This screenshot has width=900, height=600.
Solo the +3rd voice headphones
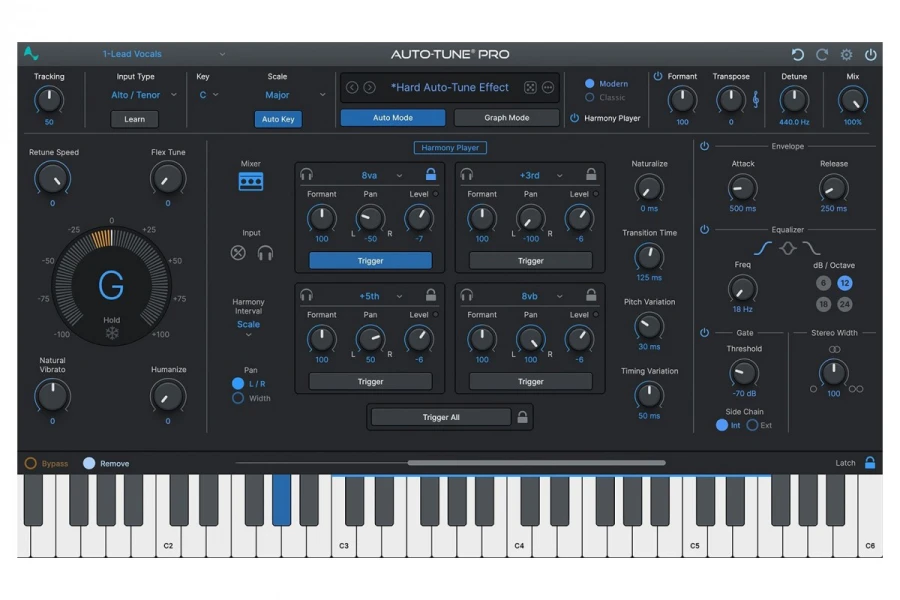click(467, 175)
